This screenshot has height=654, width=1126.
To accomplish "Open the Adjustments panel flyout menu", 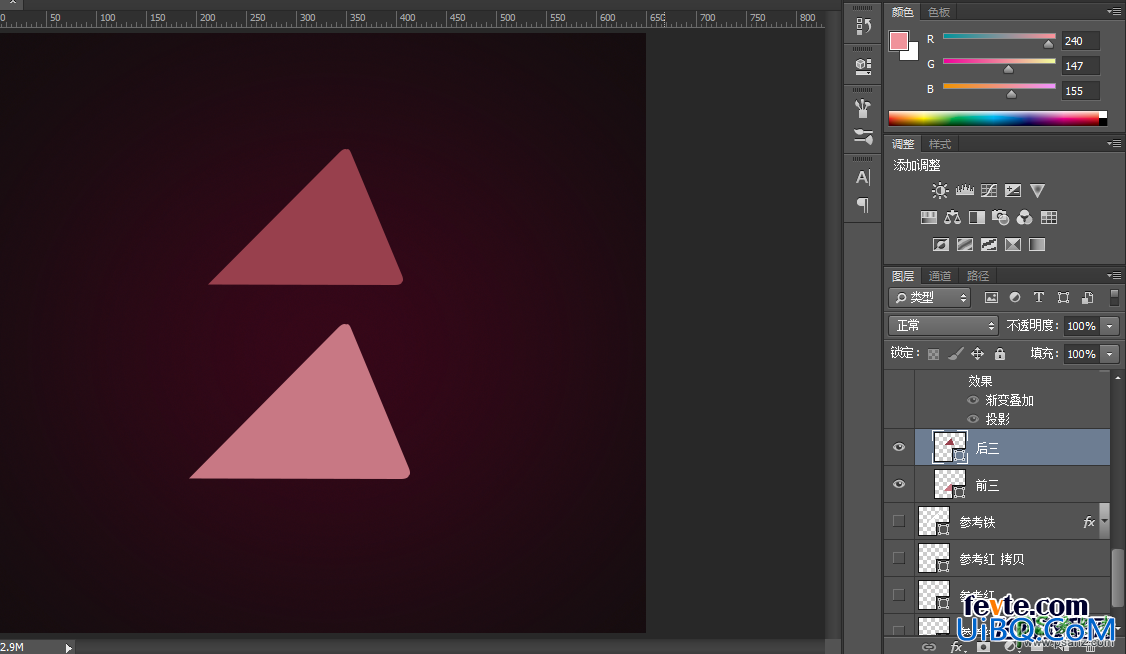I will click(1114, 144).
